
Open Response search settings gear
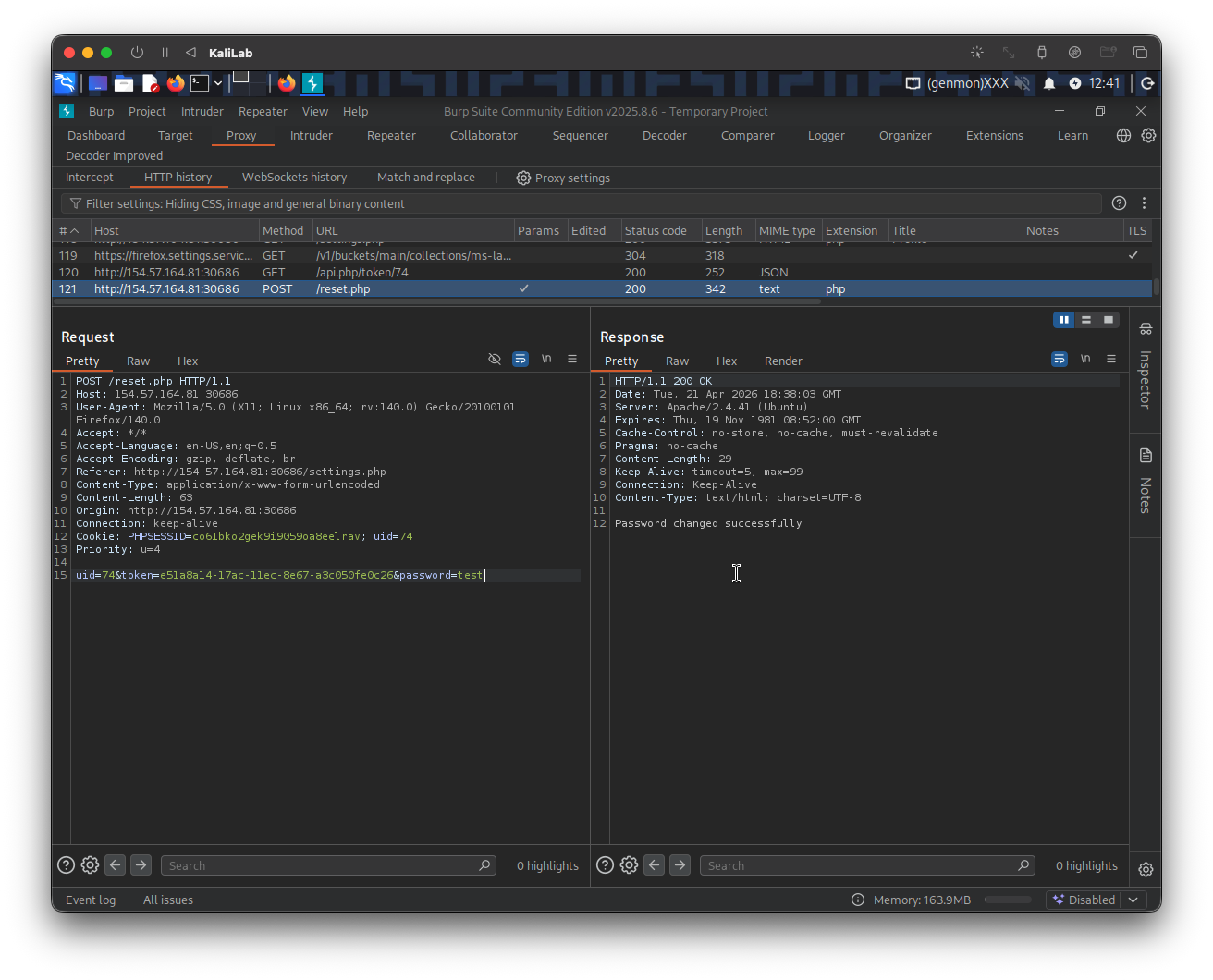click(x=629, y=865)
